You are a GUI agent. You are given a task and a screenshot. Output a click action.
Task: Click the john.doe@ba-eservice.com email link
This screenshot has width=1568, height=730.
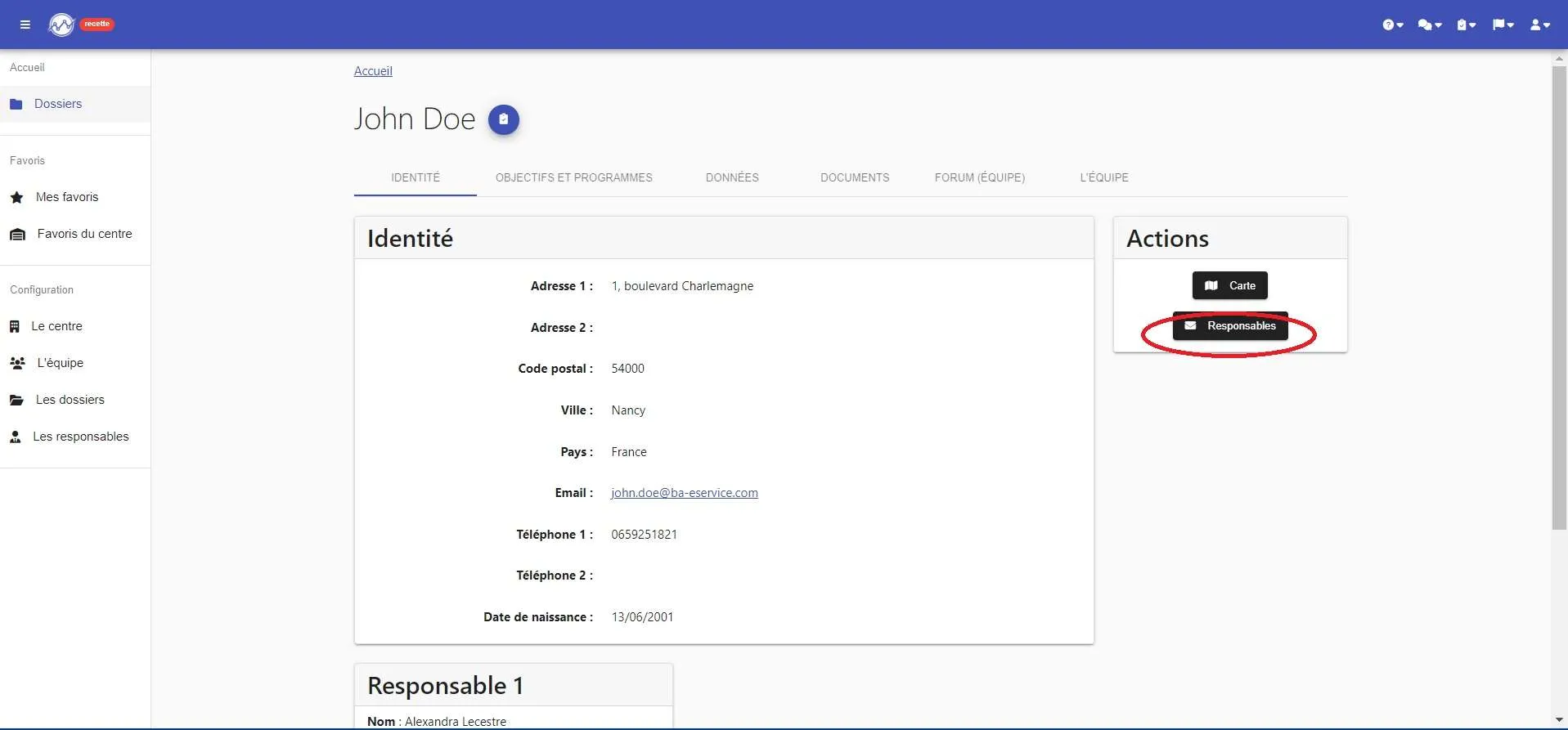pyautogui.click(x=685, y=493)
